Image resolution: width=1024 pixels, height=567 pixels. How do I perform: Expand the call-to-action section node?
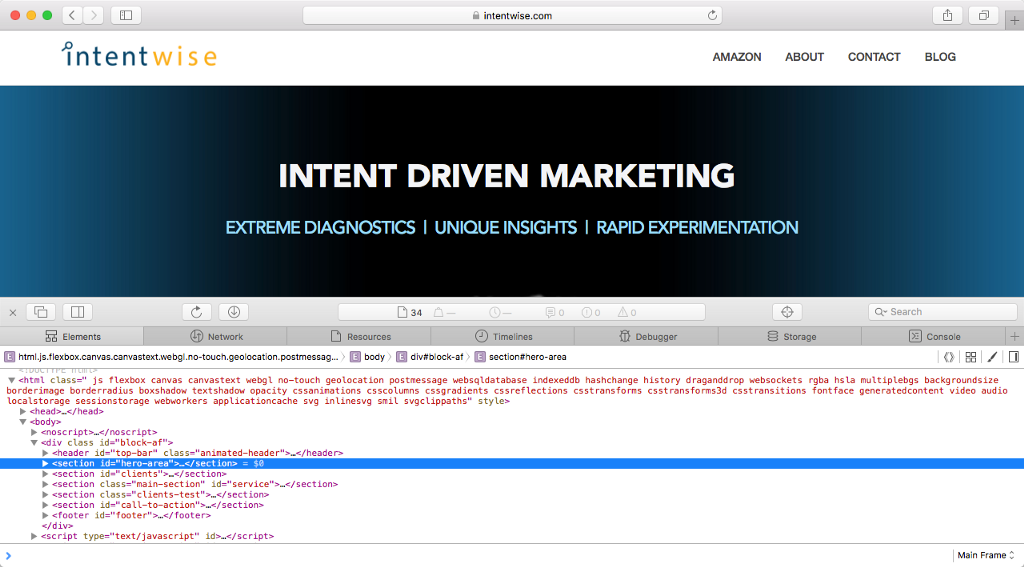click(x=45, y=506)
